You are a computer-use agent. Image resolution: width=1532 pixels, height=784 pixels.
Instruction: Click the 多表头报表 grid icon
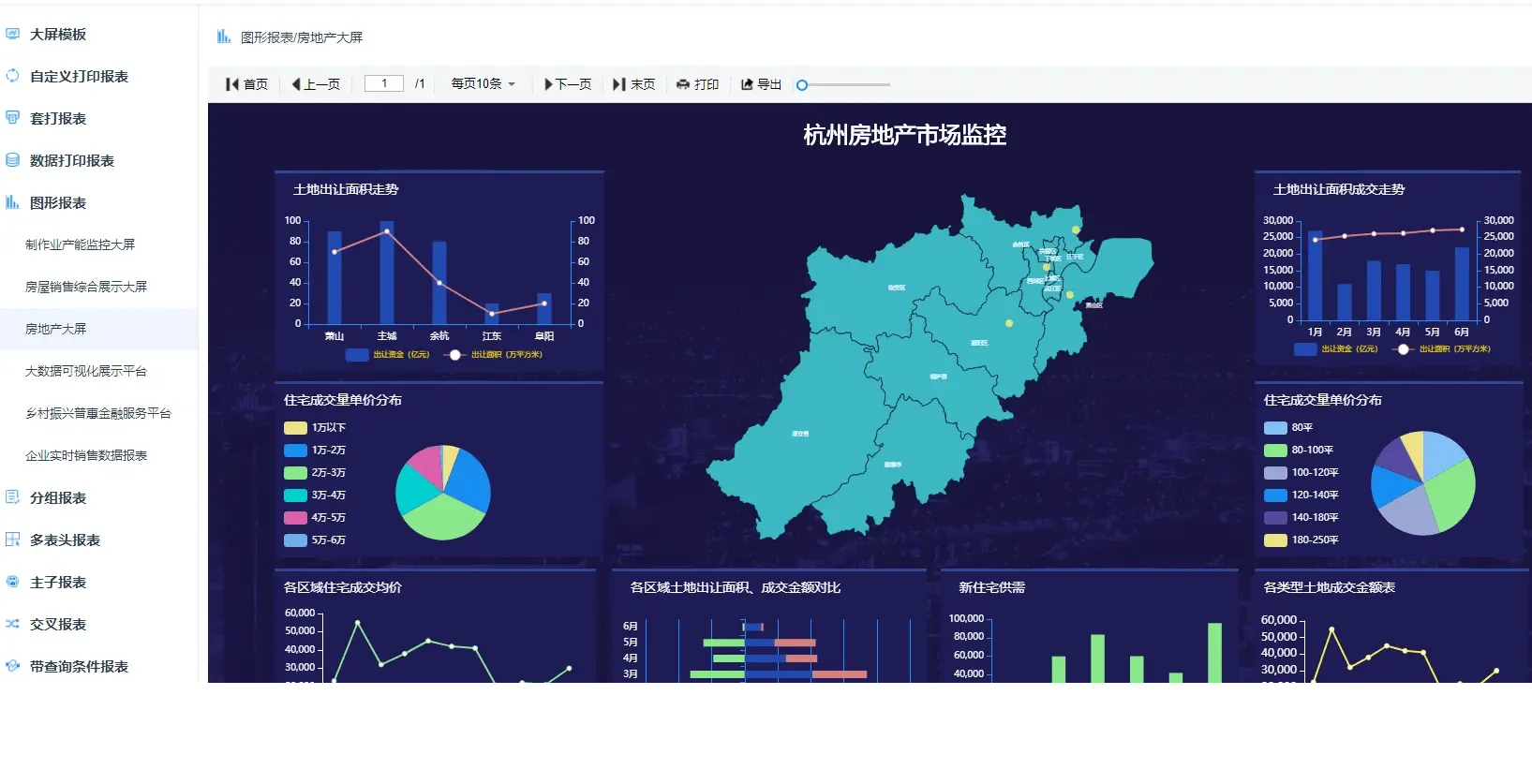click(12, 540)
